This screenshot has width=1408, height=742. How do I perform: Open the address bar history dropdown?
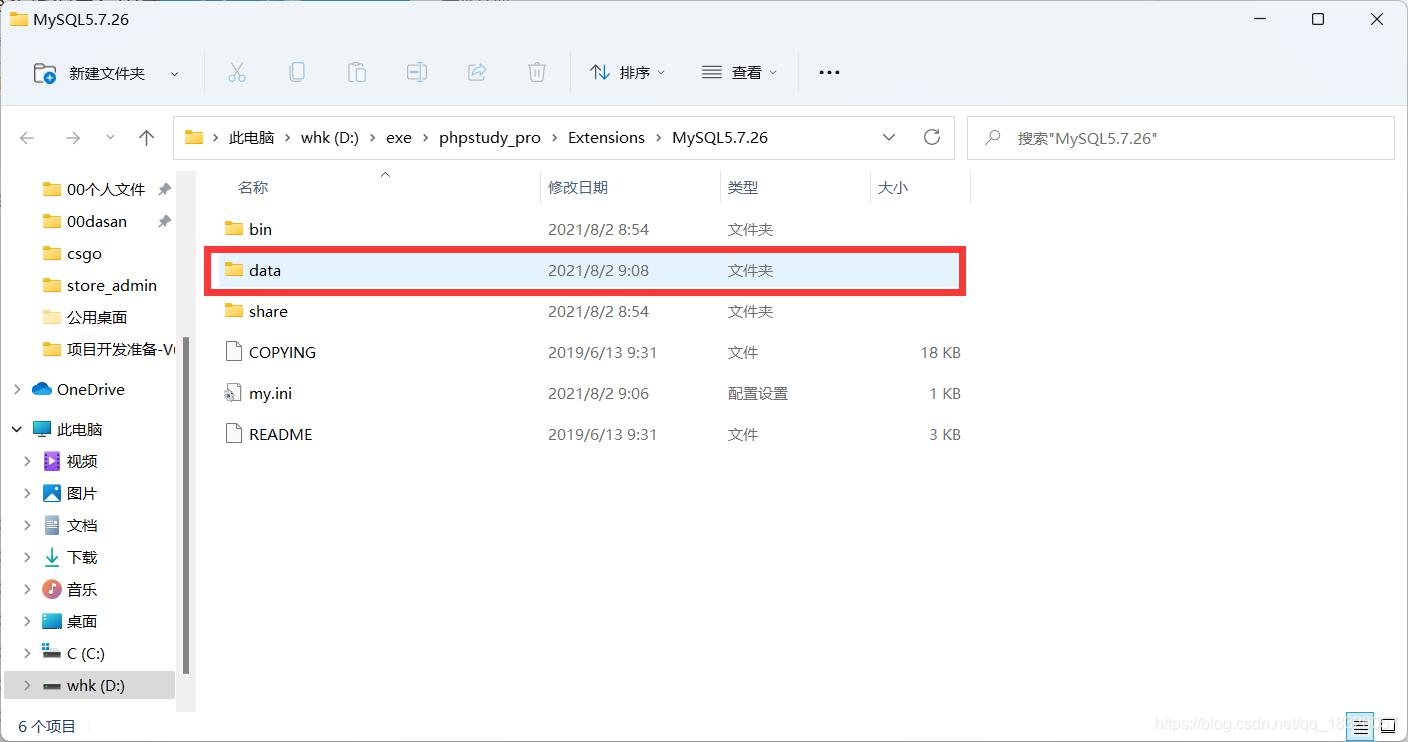[x=889, y=138]
